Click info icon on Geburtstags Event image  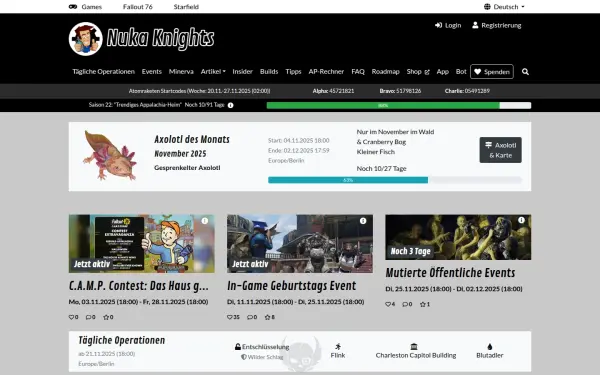click(x=363, y=221)
